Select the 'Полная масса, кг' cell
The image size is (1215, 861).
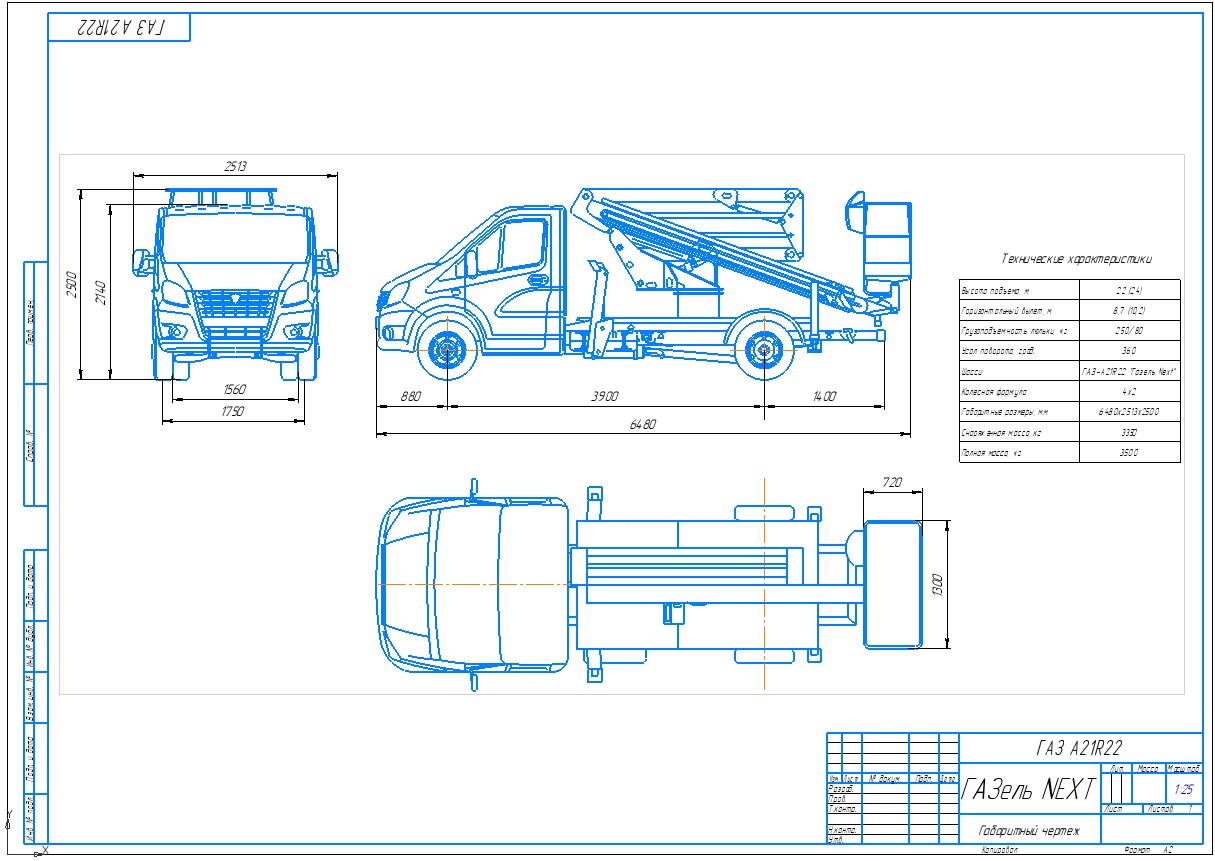coord(1020,453)
